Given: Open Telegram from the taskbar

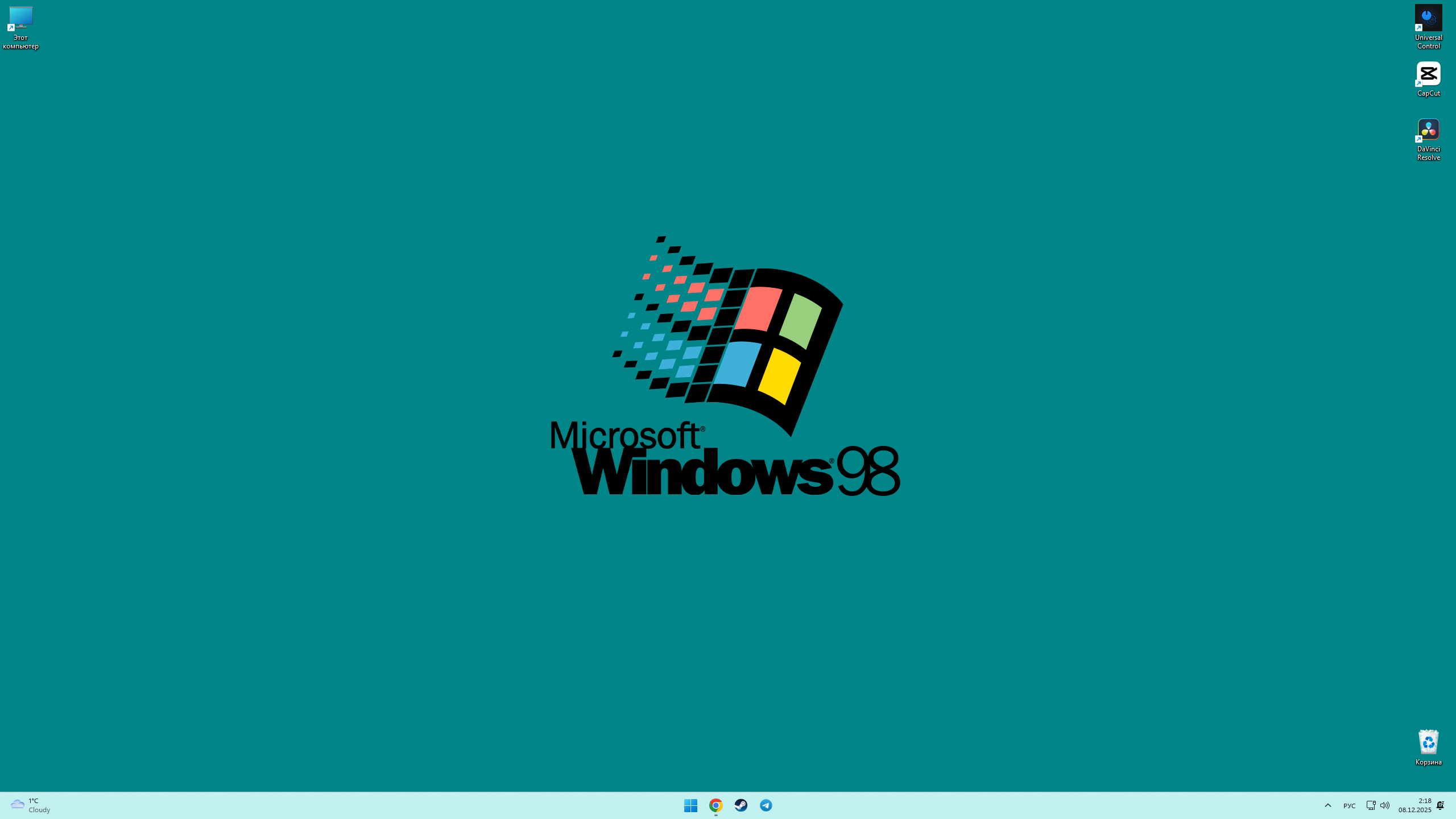Looking at the screenshot, I should (766, 805).
